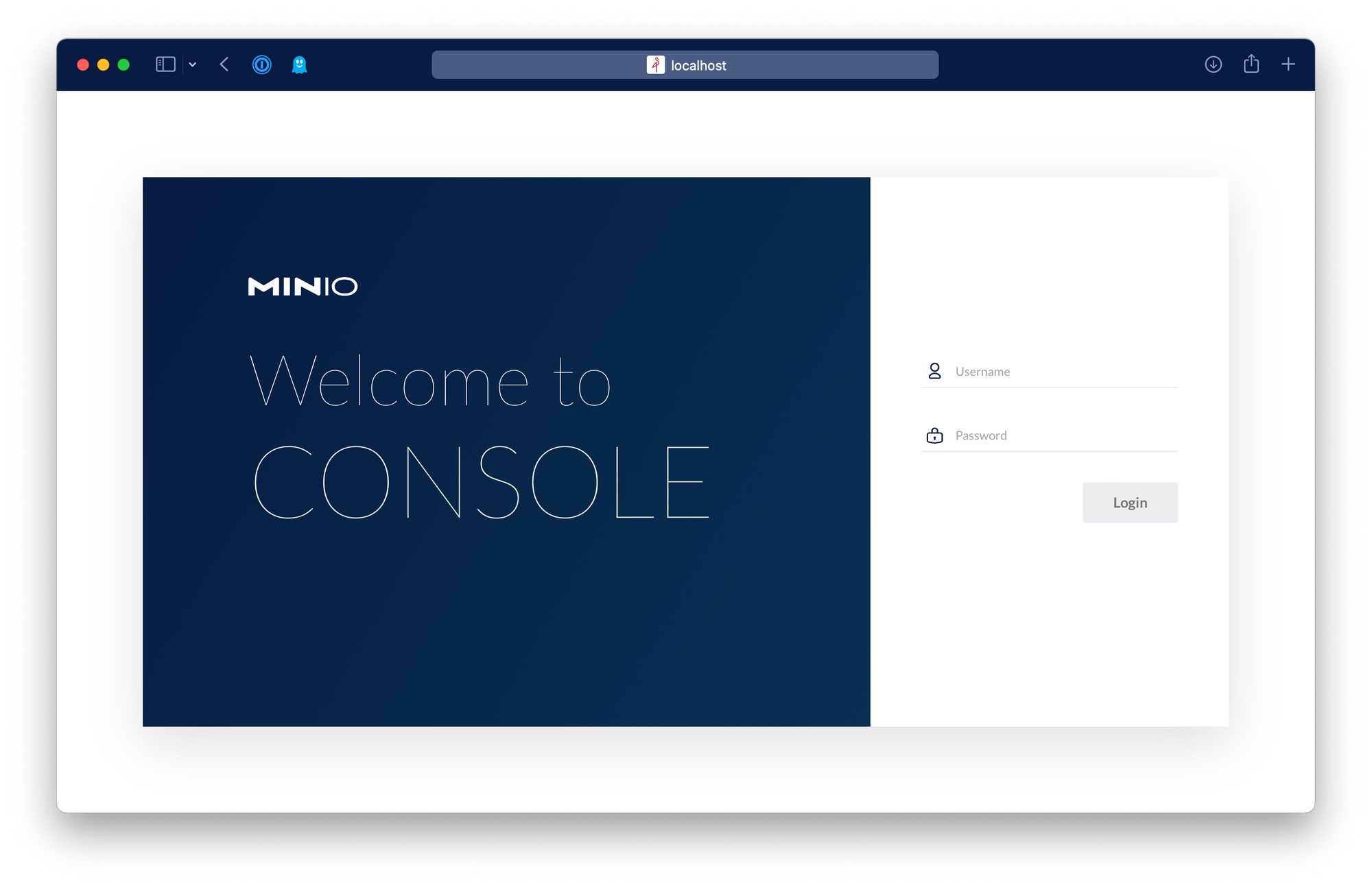Click the CONSOLE heading text
Screen dimensions: 1372x888
tap(481, 482)
